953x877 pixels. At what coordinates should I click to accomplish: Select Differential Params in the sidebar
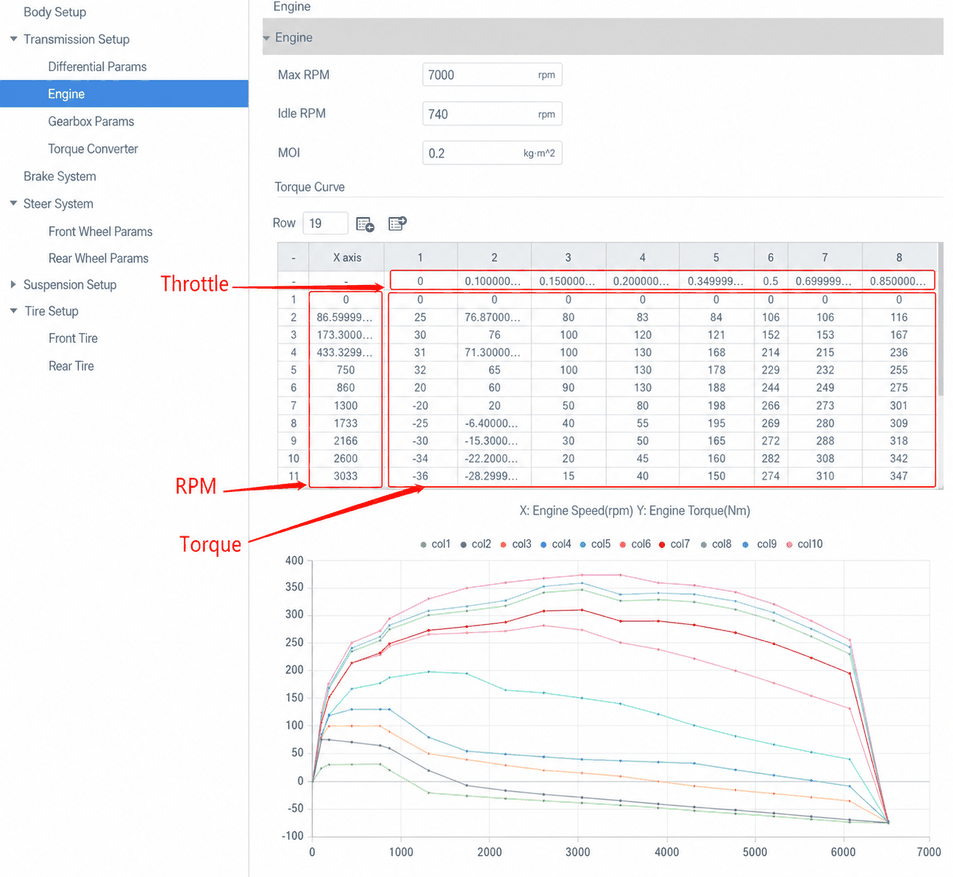[x=97, y=67]
